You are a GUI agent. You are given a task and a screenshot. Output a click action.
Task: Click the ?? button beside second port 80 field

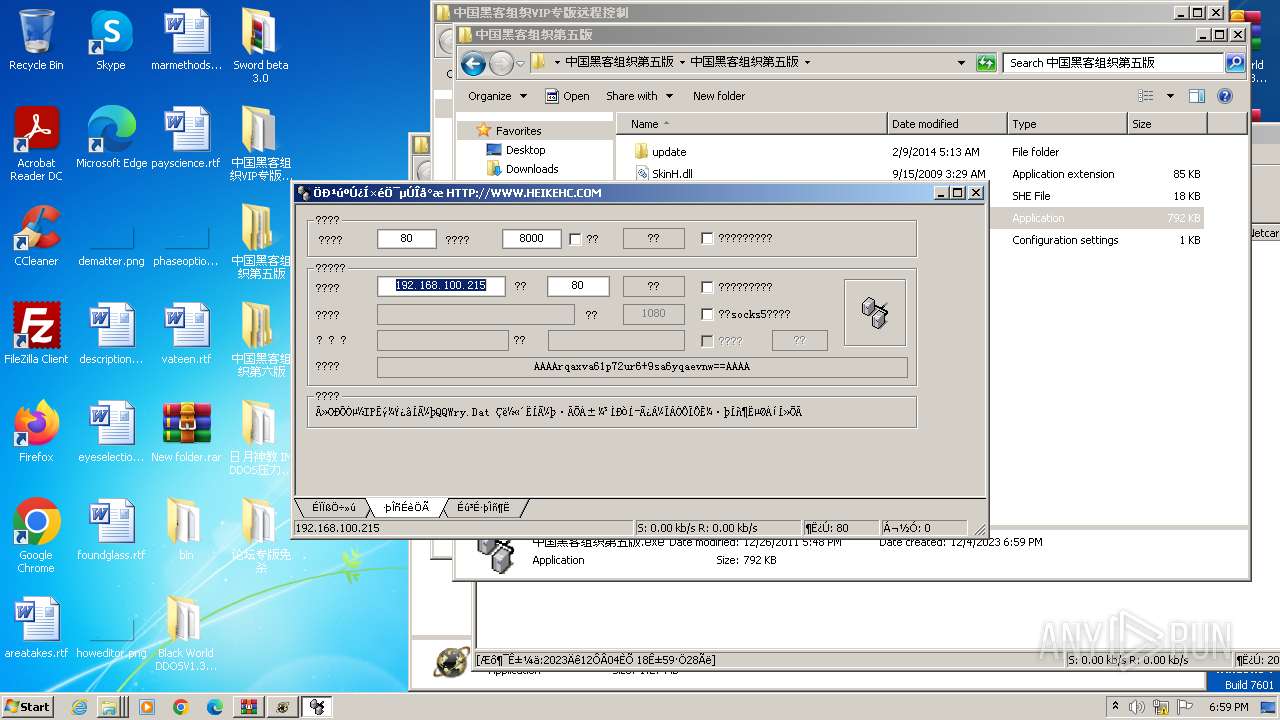pyautogui.click(x=653, y=286)
